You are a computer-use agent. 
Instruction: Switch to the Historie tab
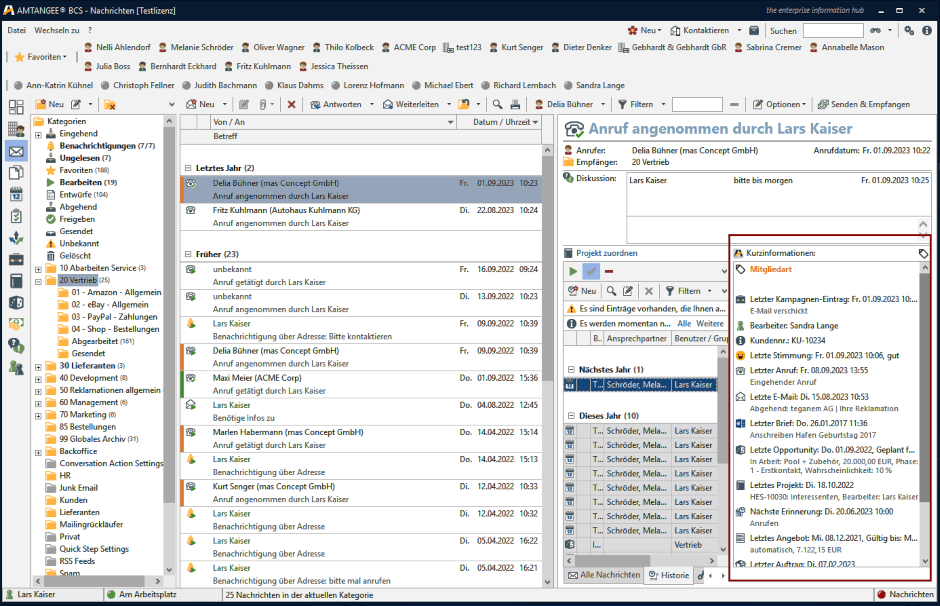[670, 575]
